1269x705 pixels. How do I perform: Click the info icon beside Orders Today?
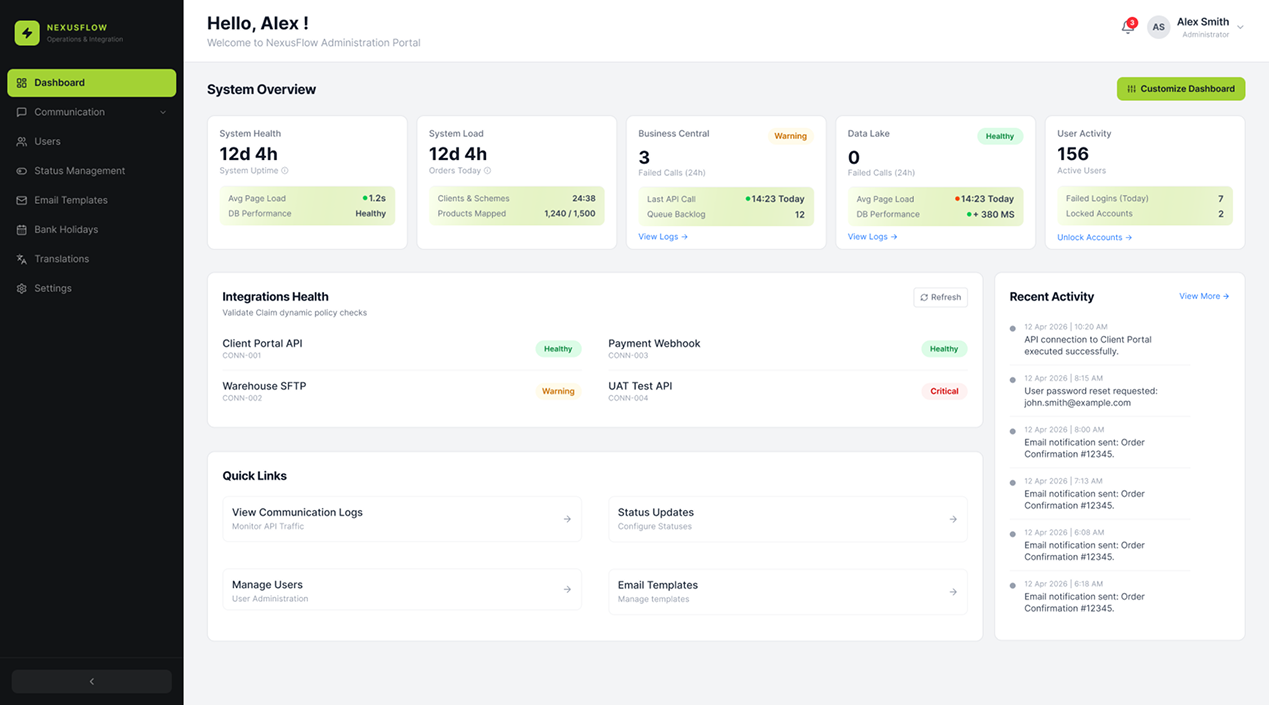pyautogui.click(x=488, y=171)
